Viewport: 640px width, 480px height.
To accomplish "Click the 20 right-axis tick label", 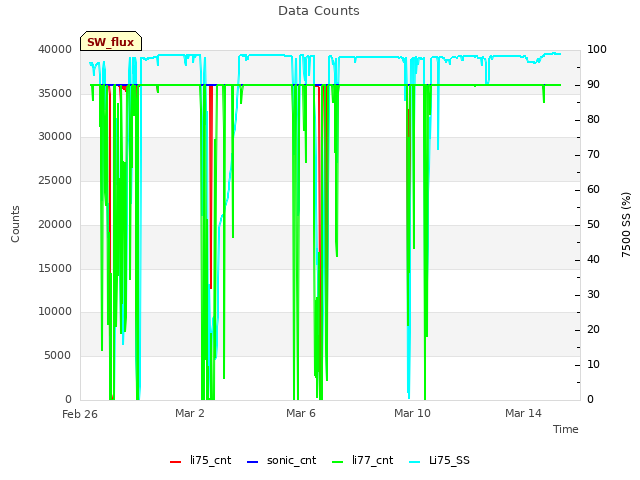I will (x=593, y=329).
